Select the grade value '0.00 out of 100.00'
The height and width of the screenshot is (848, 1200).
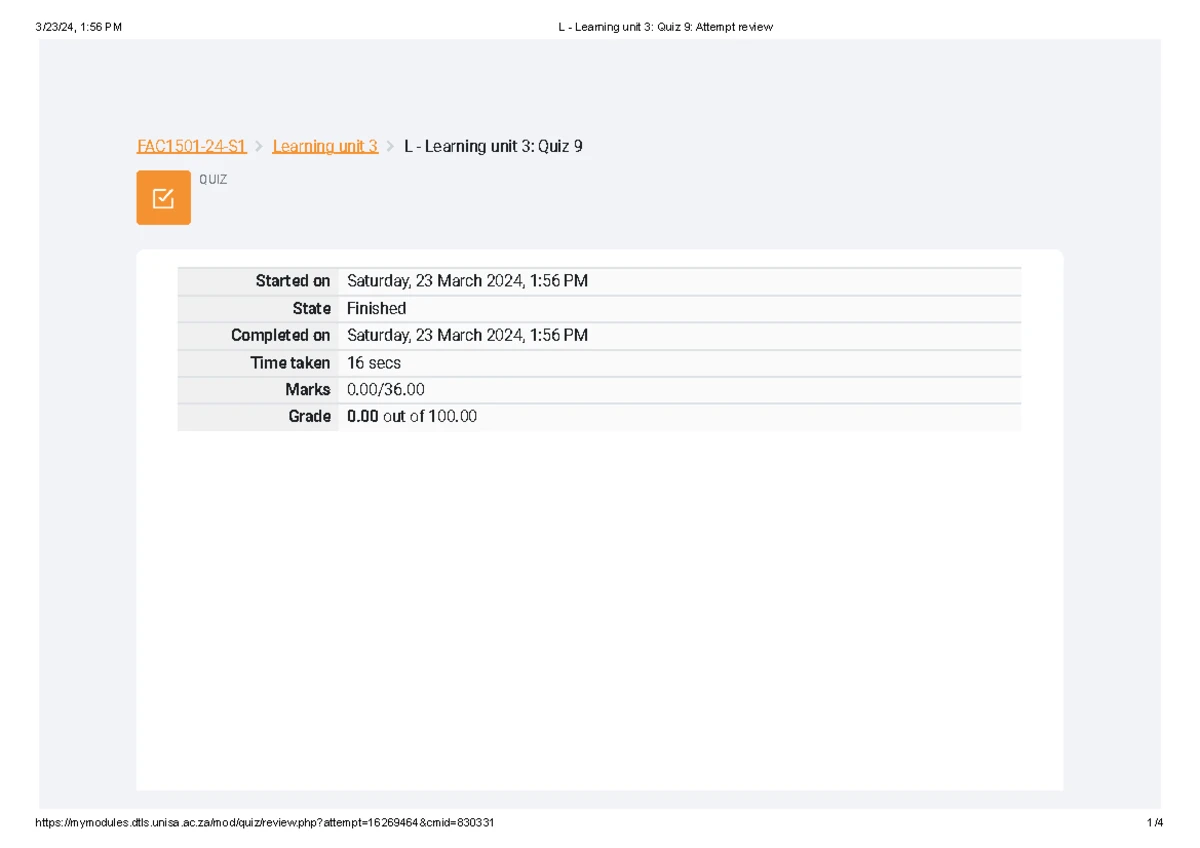pos(412,416)
